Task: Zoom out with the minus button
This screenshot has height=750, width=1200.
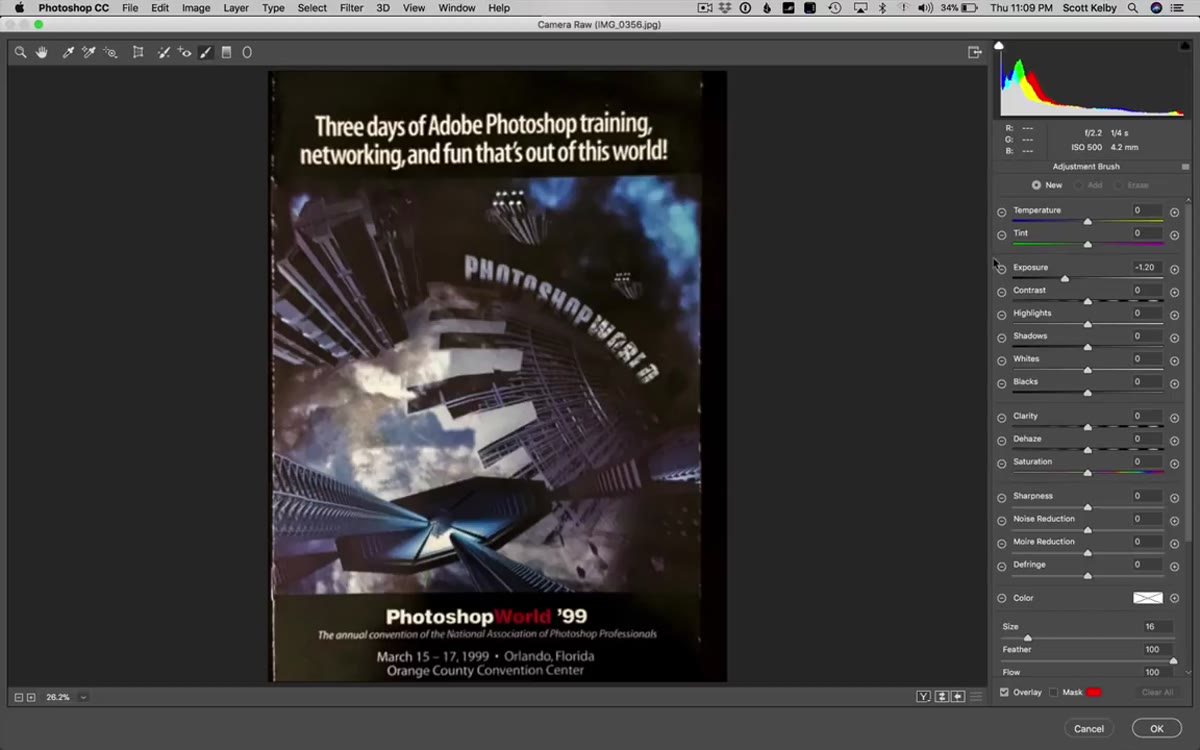Action: coord(19,697)
